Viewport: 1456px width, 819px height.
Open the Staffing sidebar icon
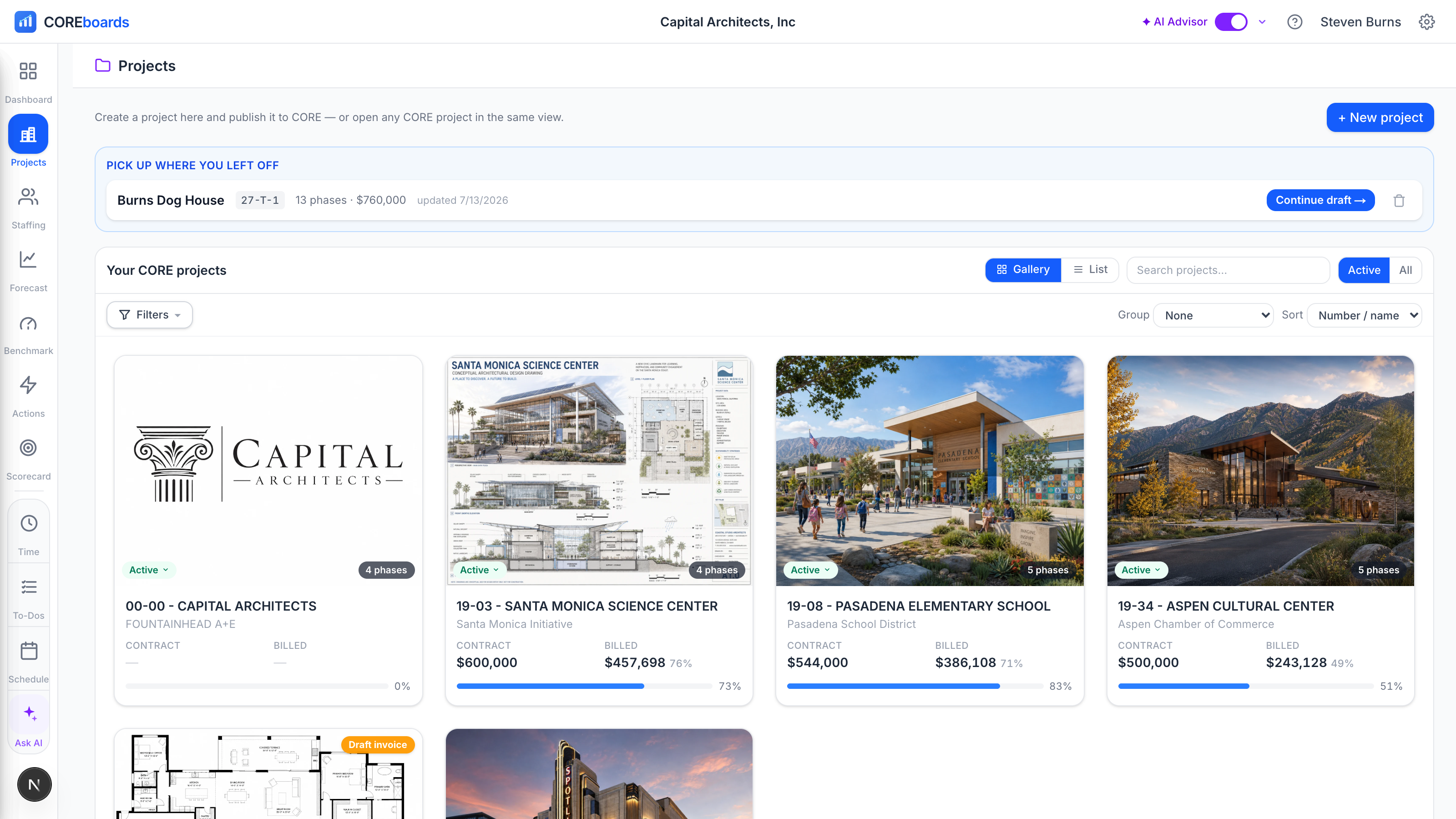pyautogui.click(x=28, y=197)
